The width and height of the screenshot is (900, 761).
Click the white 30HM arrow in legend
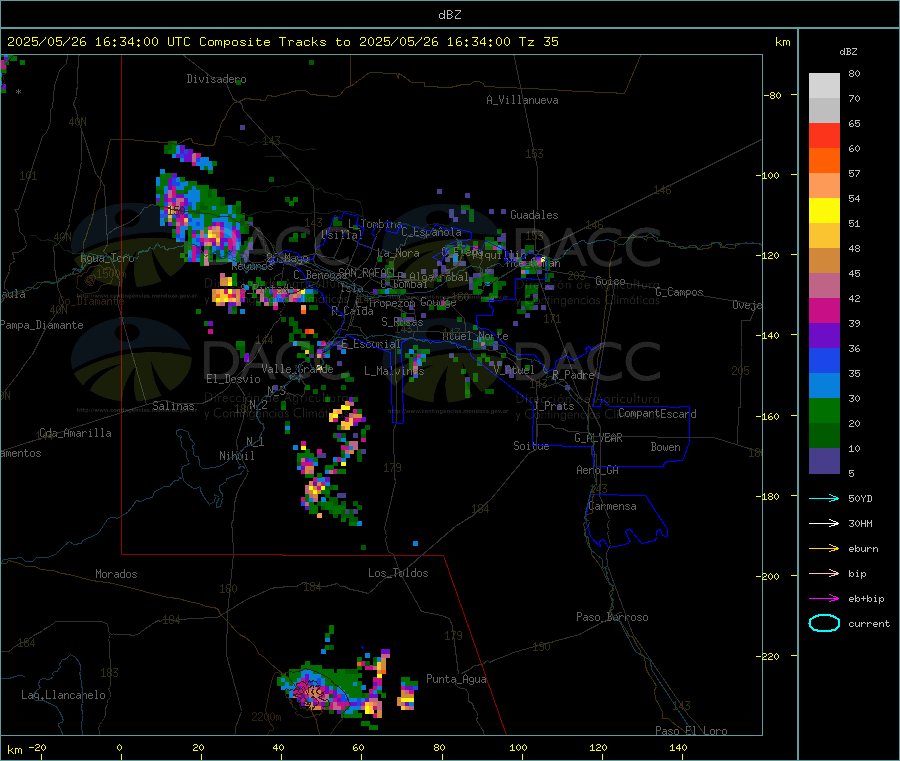(x=824, y=523)
